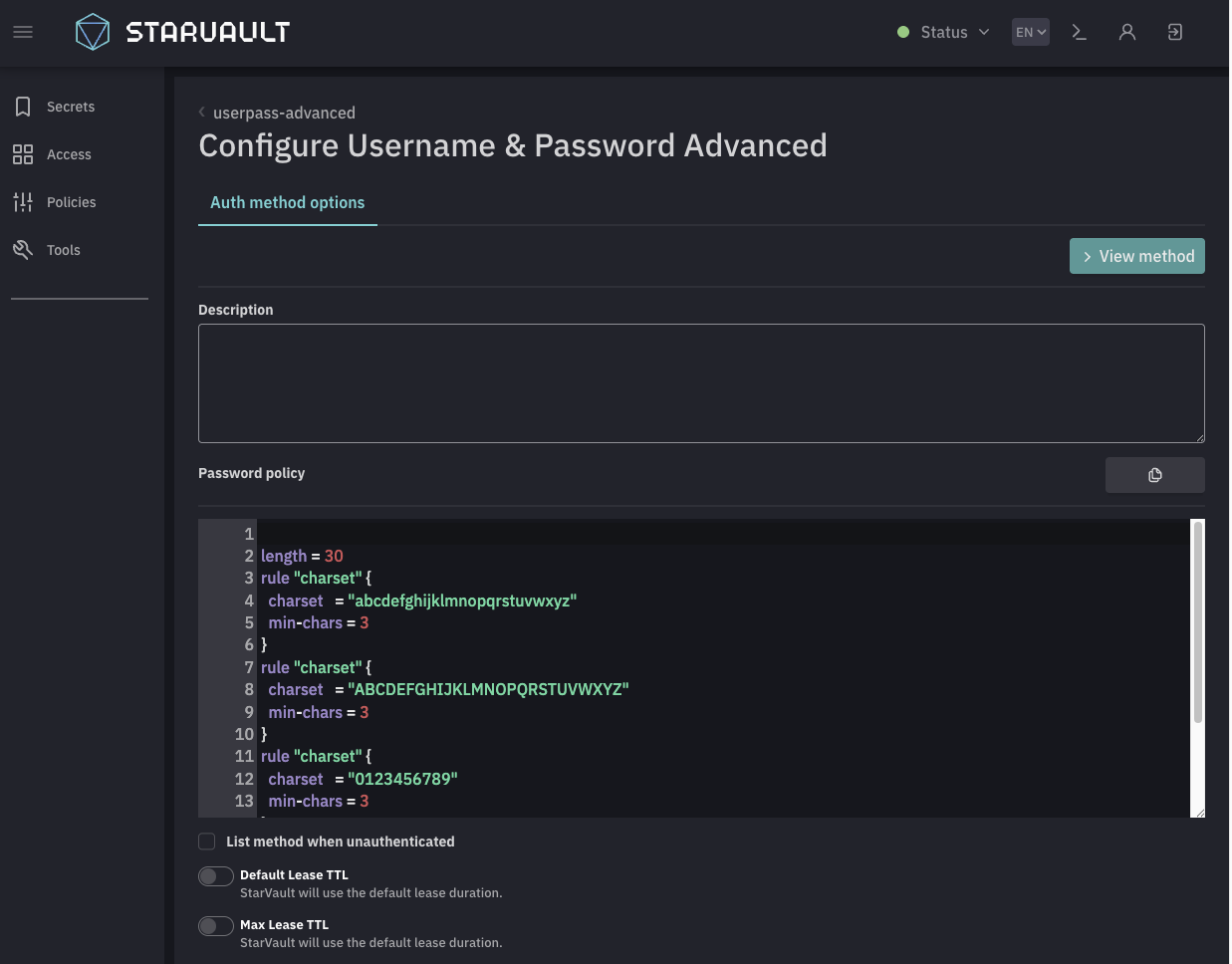Screen dimensions: 1232x964
Task: Go to Access section
Action: pos(69,154)
